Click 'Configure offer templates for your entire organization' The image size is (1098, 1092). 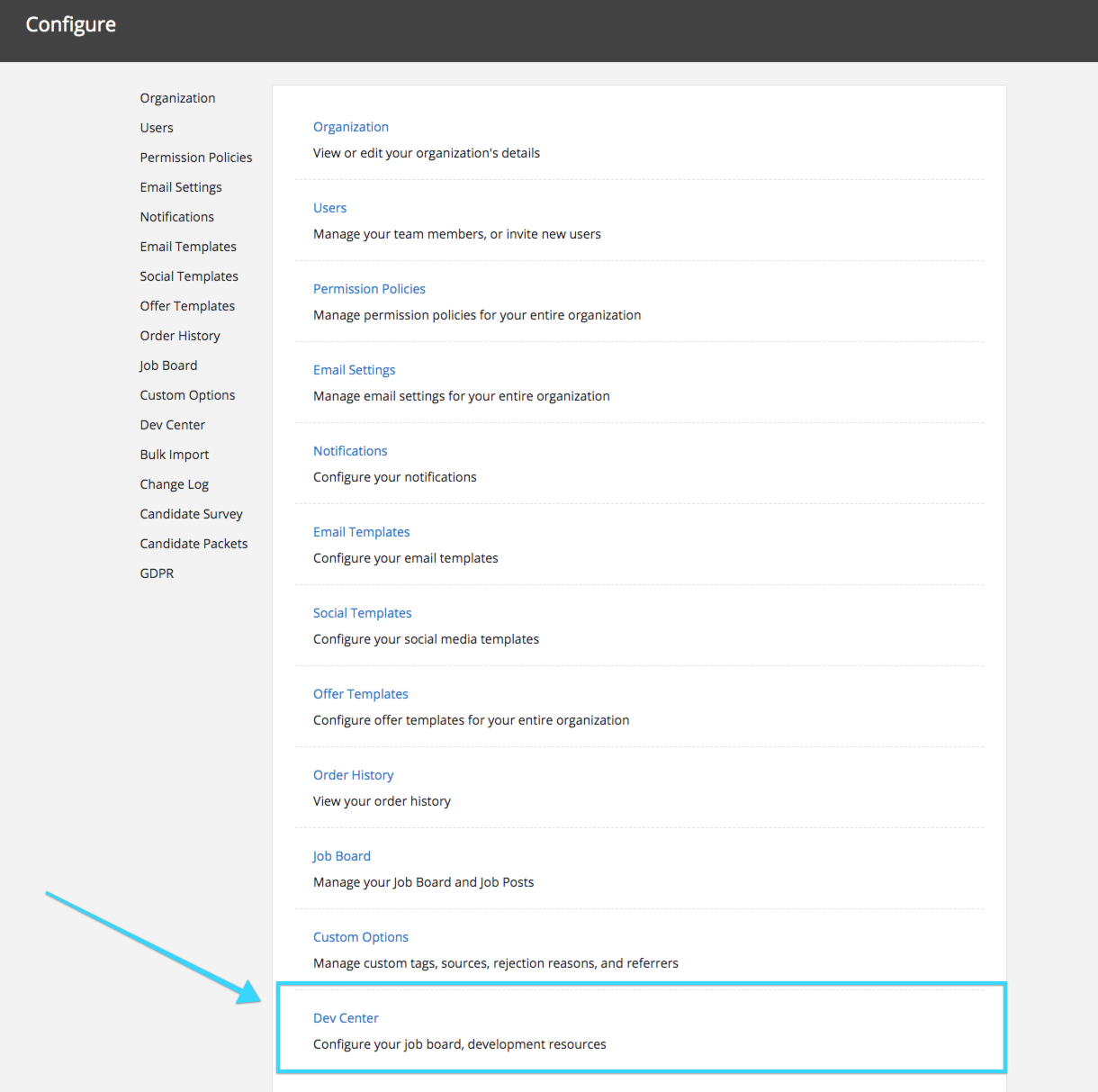(x=472, y=720)
